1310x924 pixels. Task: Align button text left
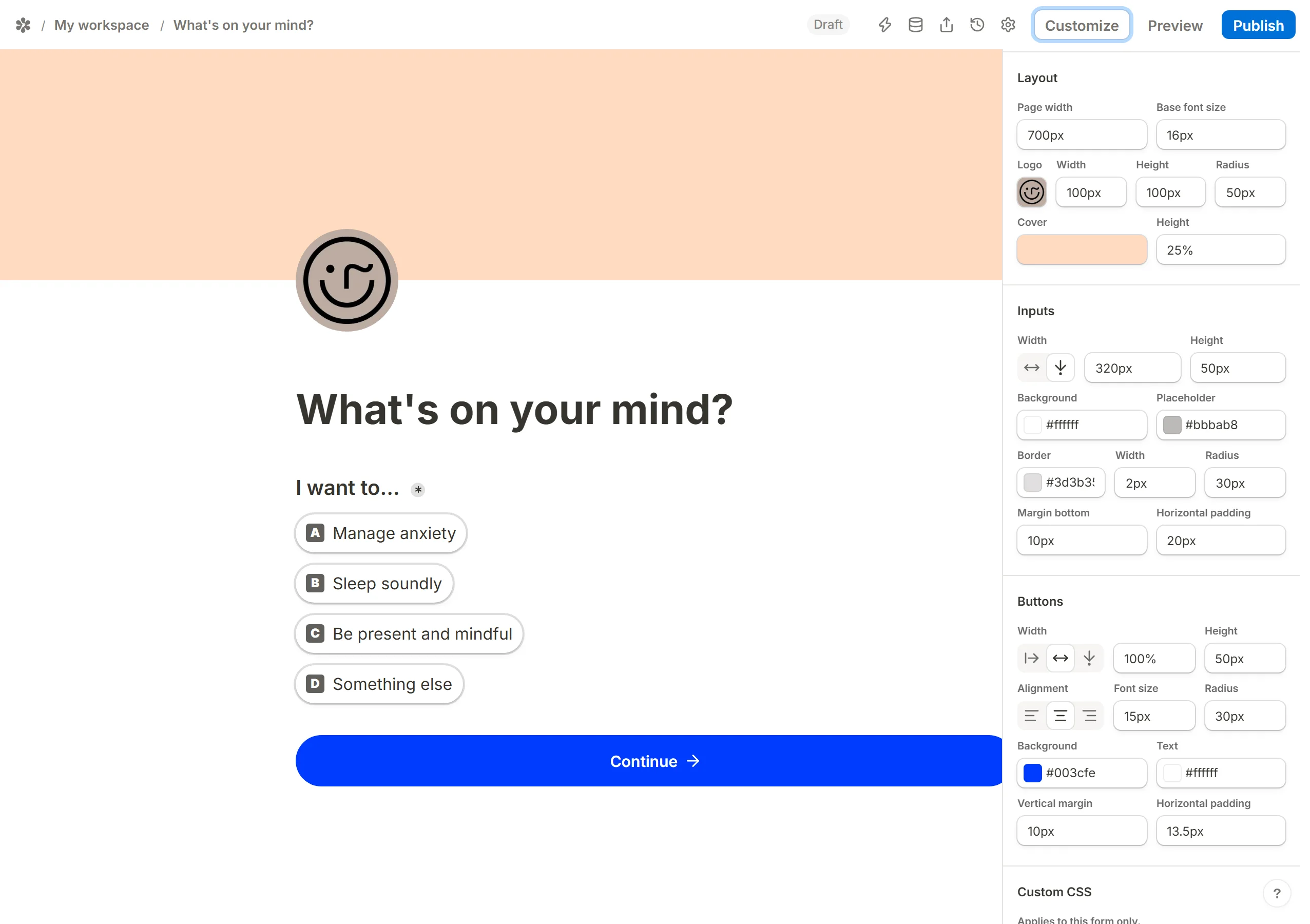[1031, 716]
